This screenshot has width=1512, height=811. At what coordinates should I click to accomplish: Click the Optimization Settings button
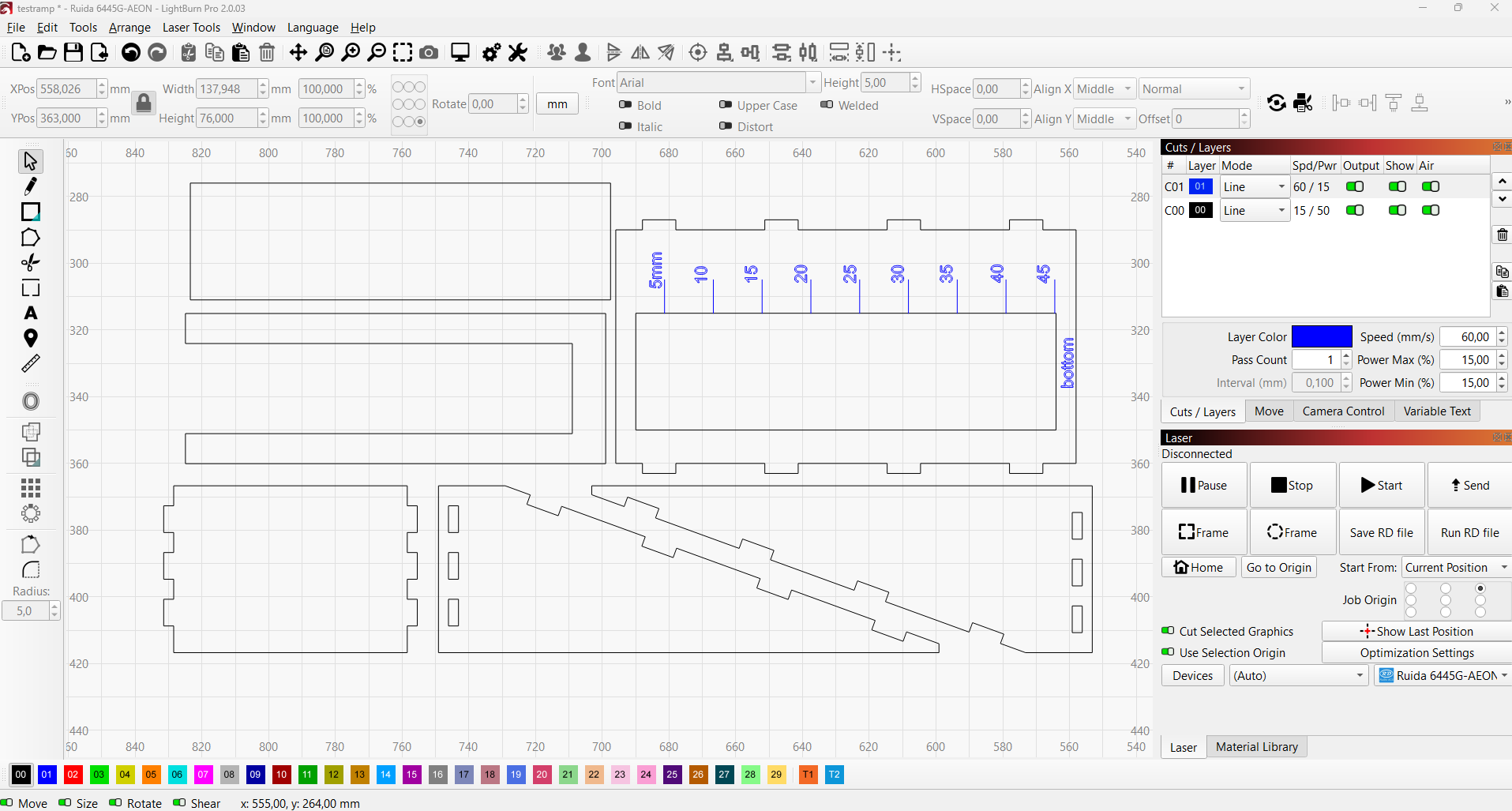pyautogui.click(x=1416, y=653)
